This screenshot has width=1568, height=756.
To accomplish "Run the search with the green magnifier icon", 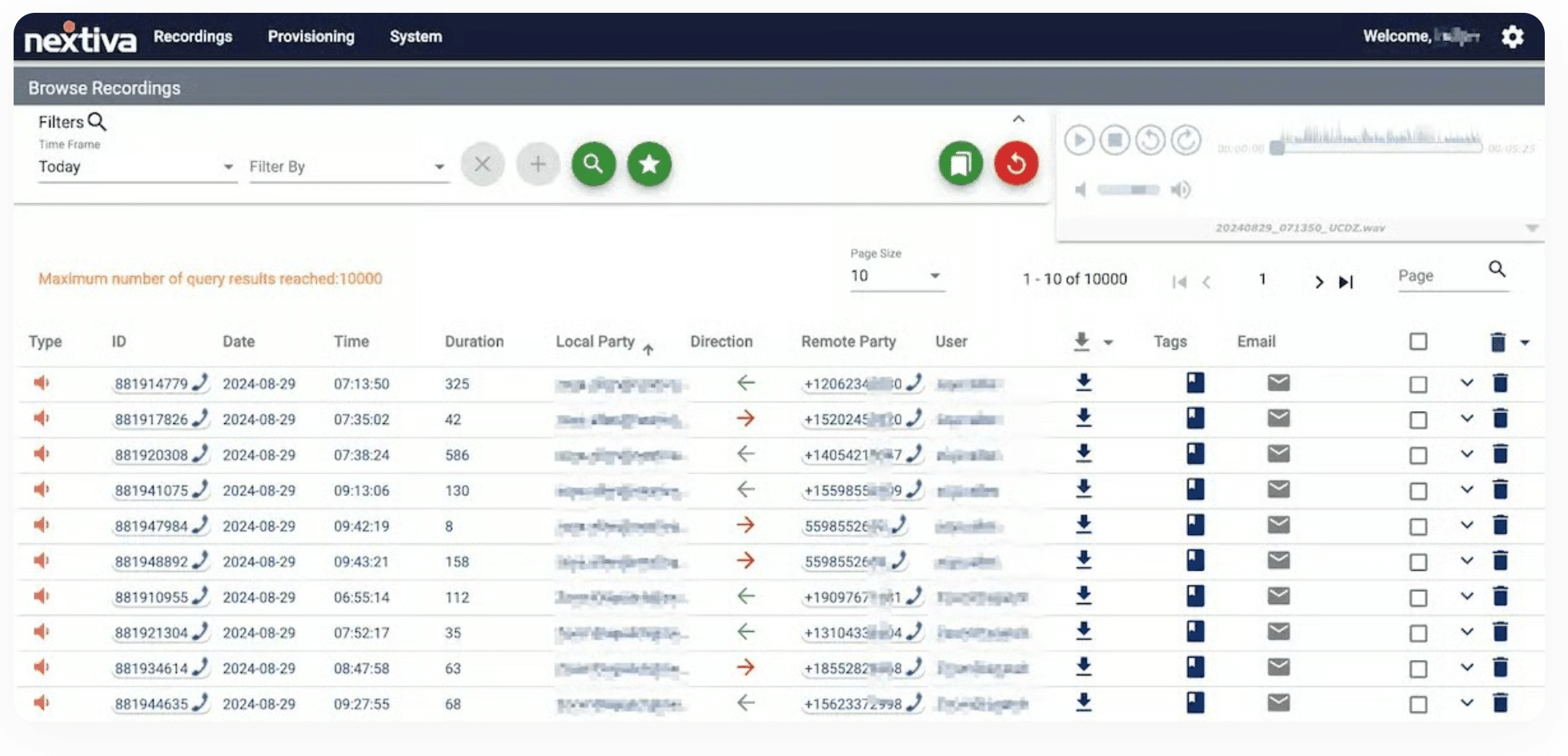I will click(x=594, y=163).
